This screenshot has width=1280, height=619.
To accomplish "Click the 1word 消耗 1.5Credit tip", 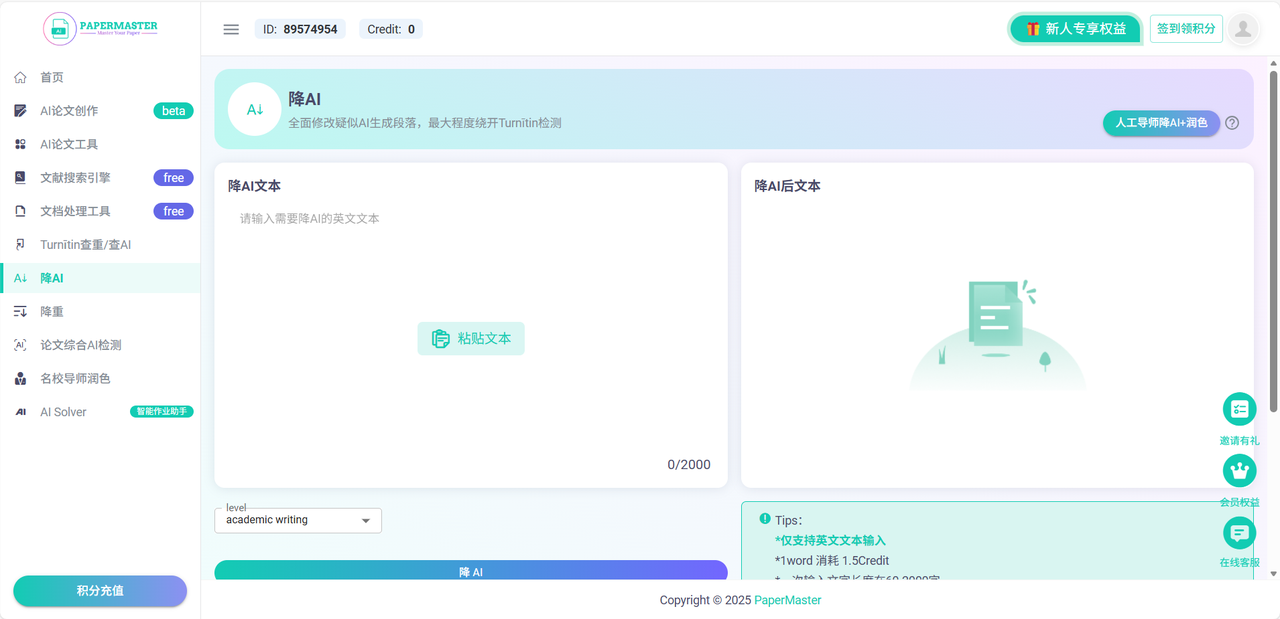I will pos(832,560).
